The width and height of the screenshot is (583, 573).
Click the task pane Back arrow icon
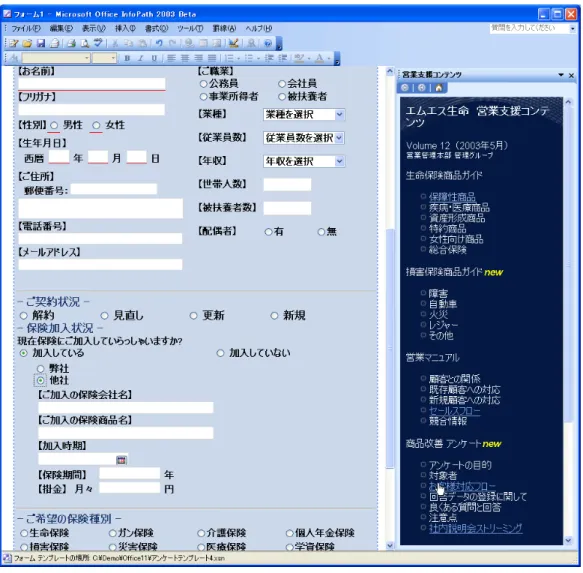tap(405, 88)
